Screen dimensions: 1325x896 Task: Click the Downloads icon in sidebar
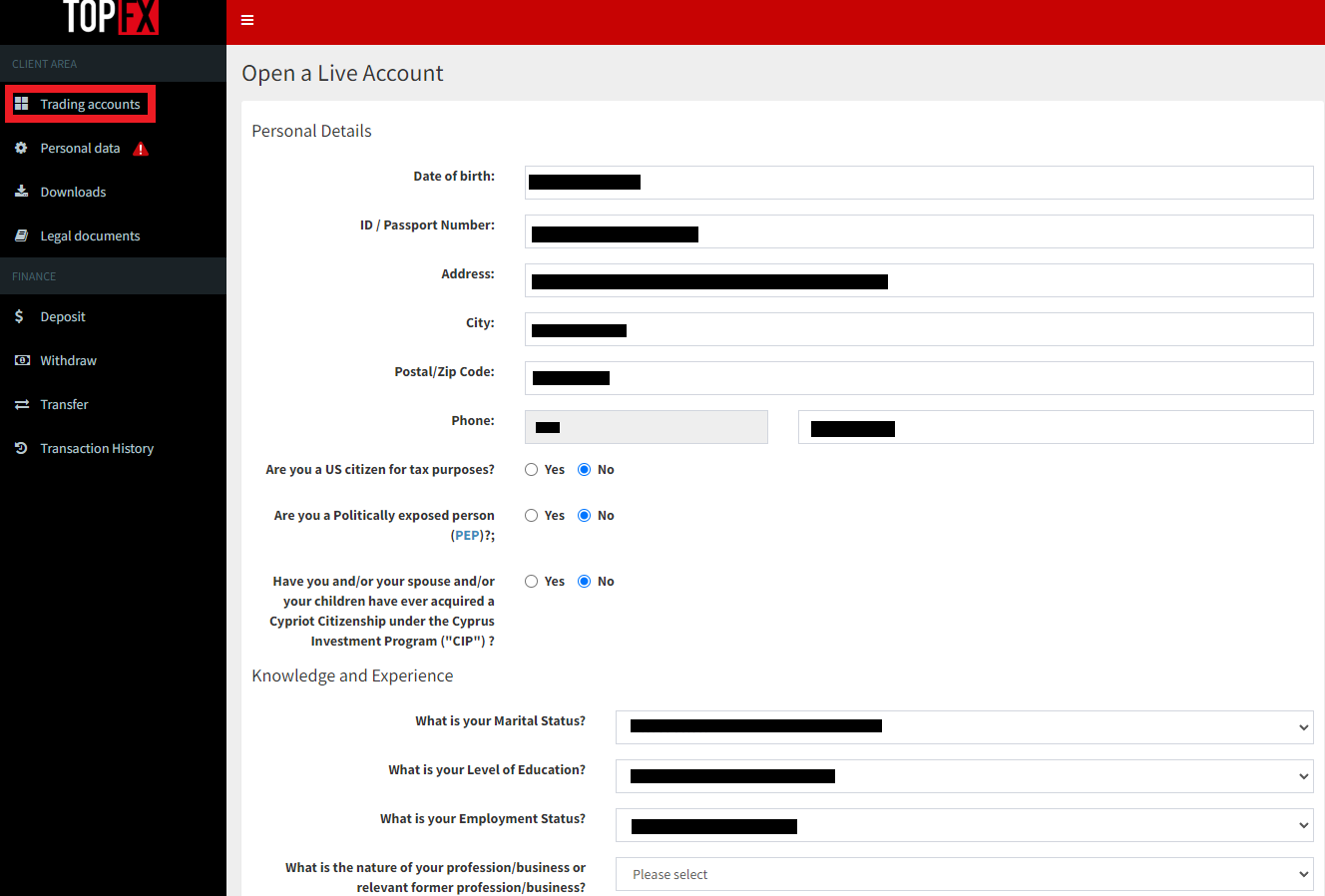coord(21,192)
